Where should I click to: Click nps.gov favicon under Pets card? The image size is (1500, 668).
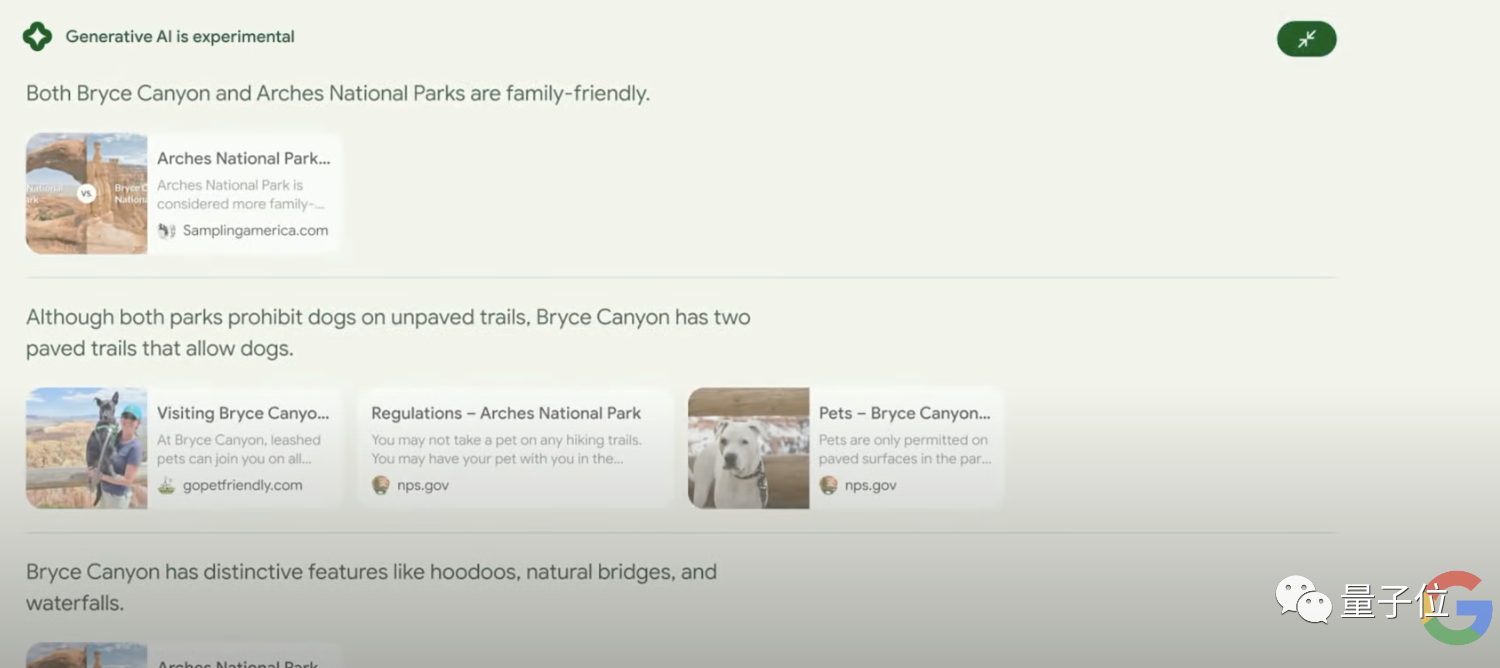(828, 485)
